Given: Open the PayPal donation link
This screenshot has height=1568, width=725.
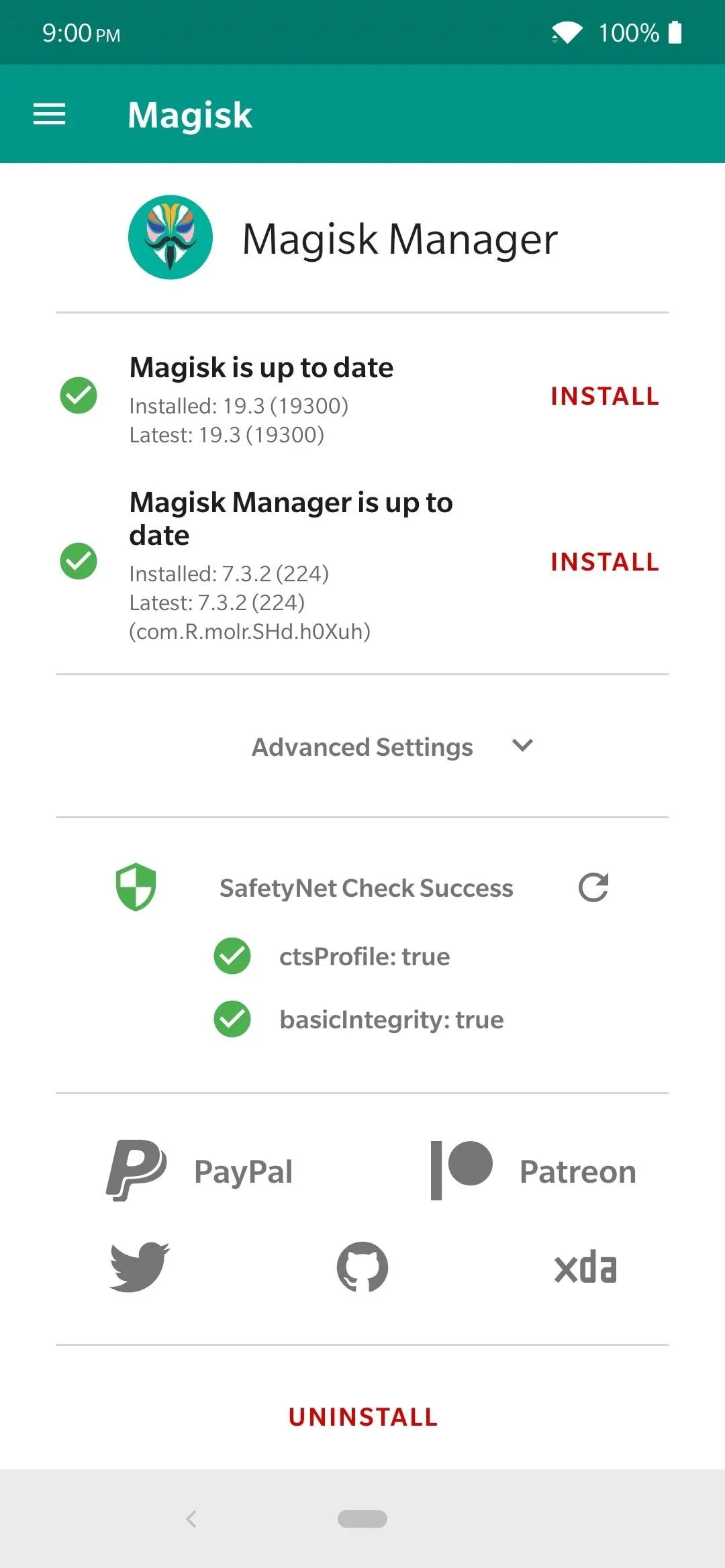Looking at the screenshot, I should [199, 1171].
